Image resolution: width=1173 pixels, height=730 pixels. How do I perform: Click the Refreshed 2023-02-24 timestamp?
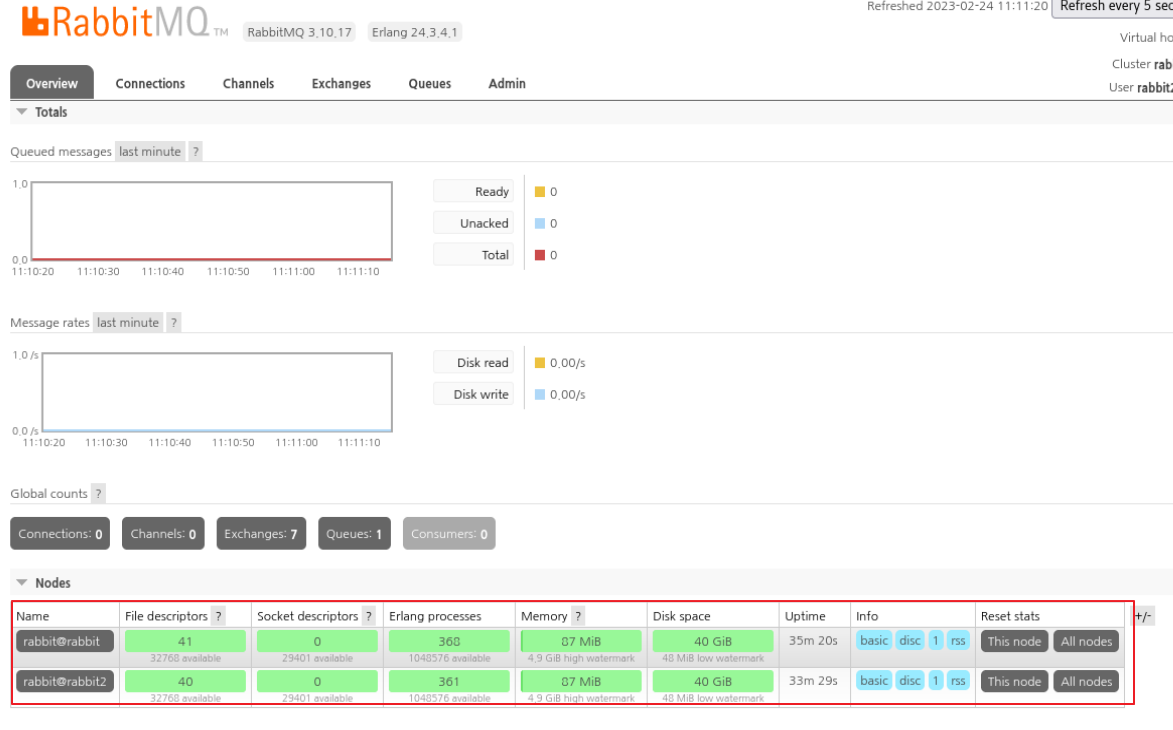(x=958, y=6)
